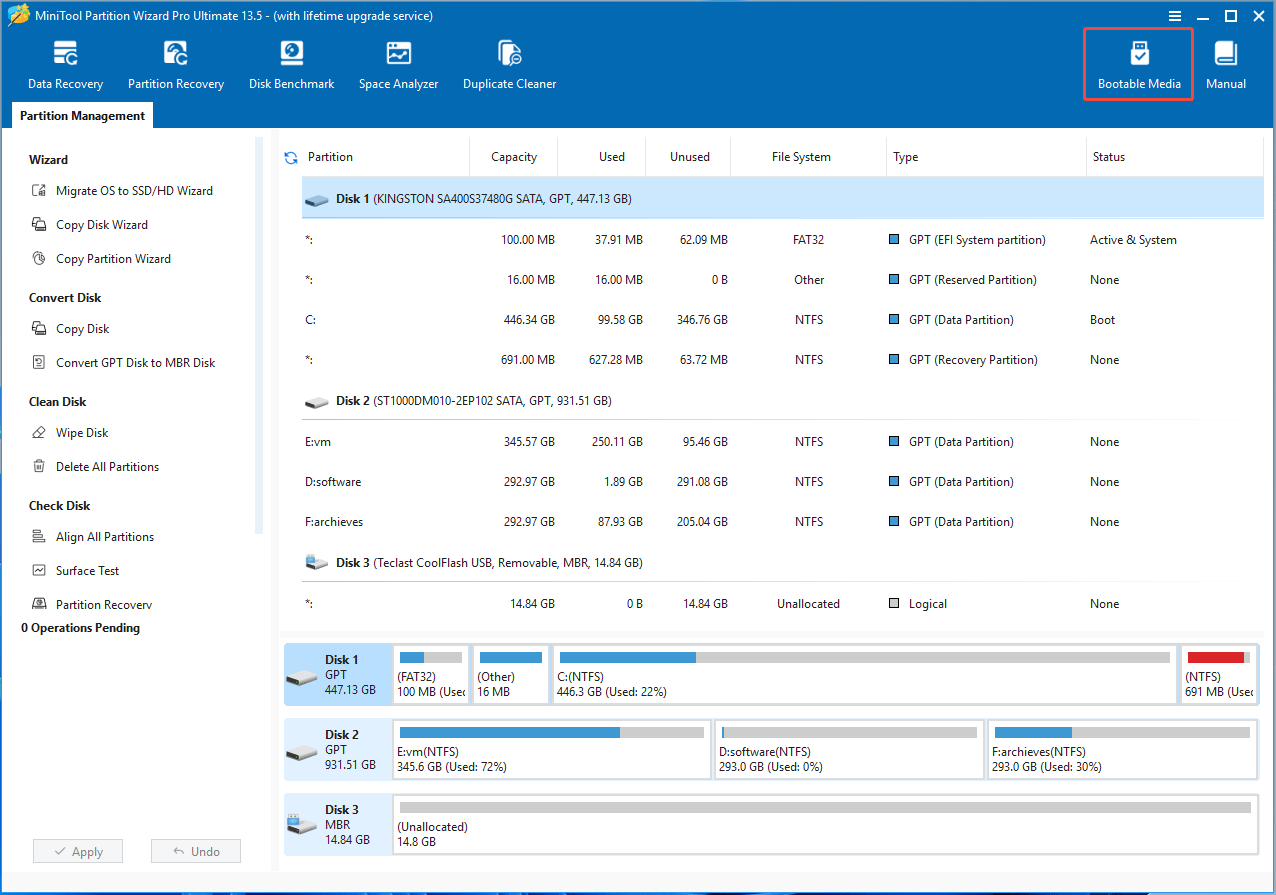The height and width of the screenshot is (895, 1276).
Task: Select the Partition Management tab
Action: tap(82, 116)
